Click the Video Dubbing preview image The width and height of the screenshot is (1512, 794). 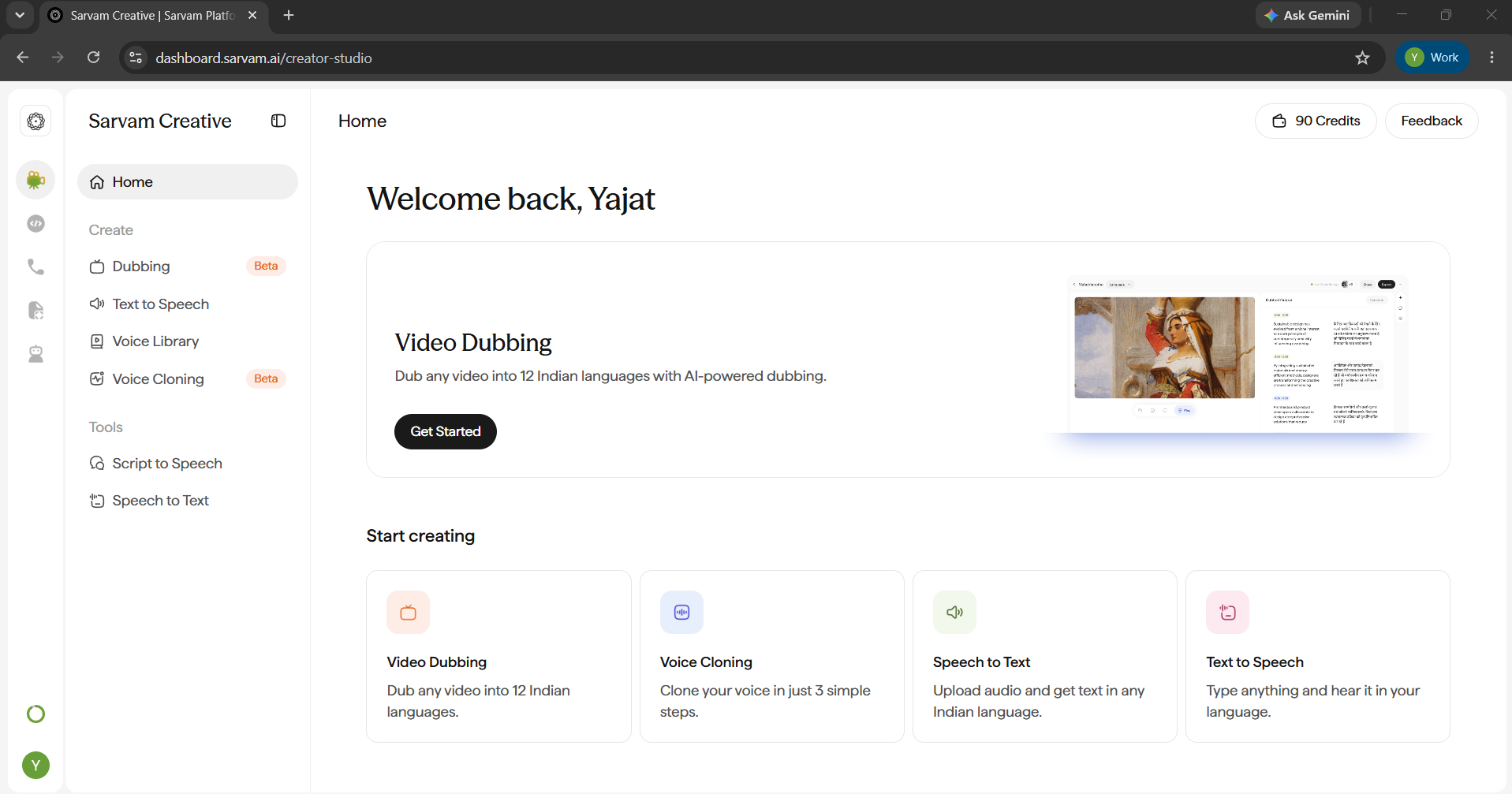1238,355
